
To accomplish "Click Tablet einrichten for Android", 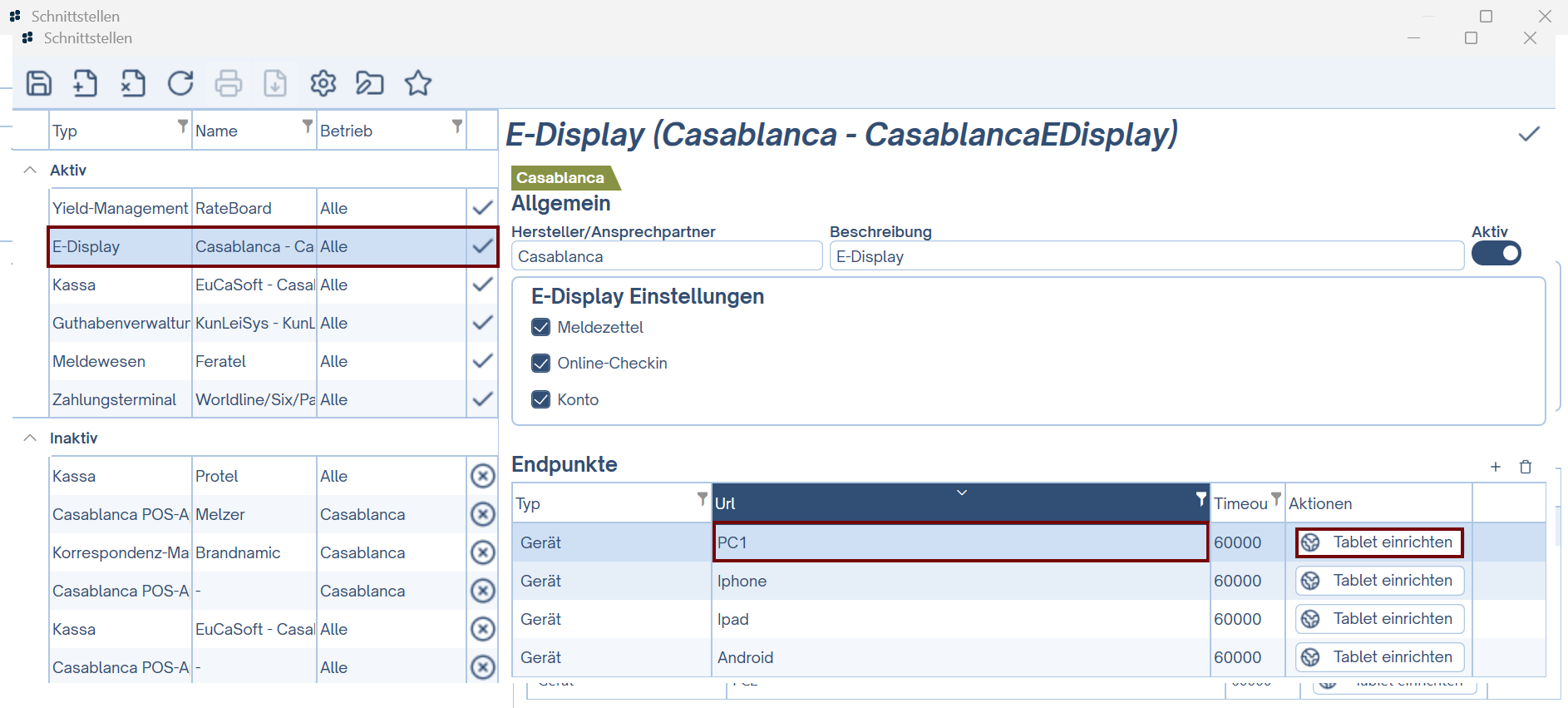I will point(1379,657).
